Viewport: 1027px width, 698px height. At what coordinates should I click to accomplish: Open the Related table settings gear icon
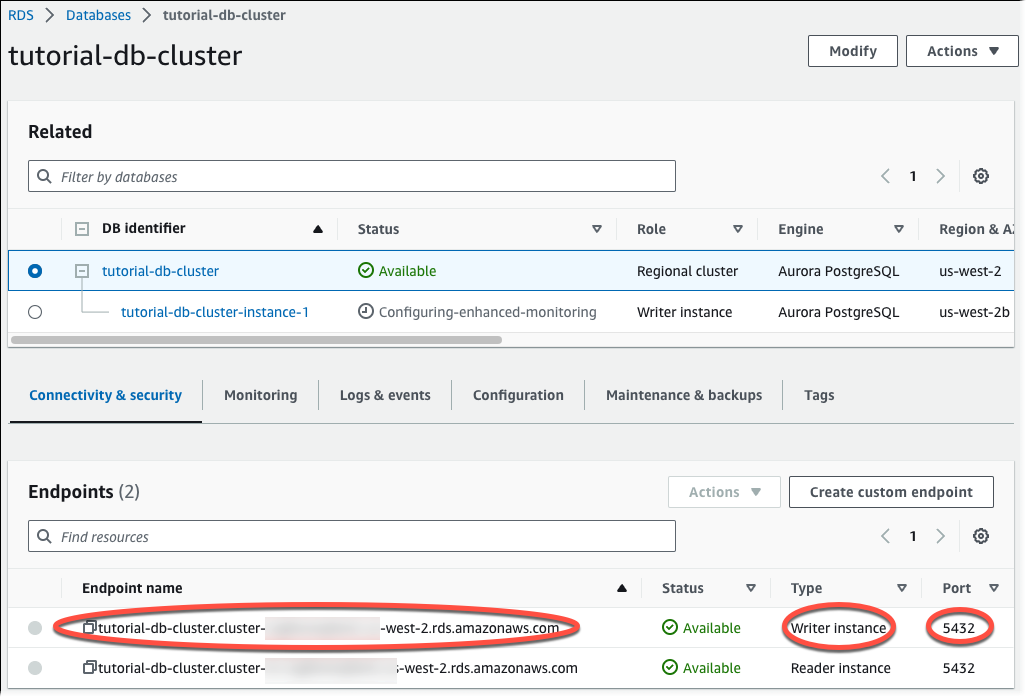pos(981,175)
